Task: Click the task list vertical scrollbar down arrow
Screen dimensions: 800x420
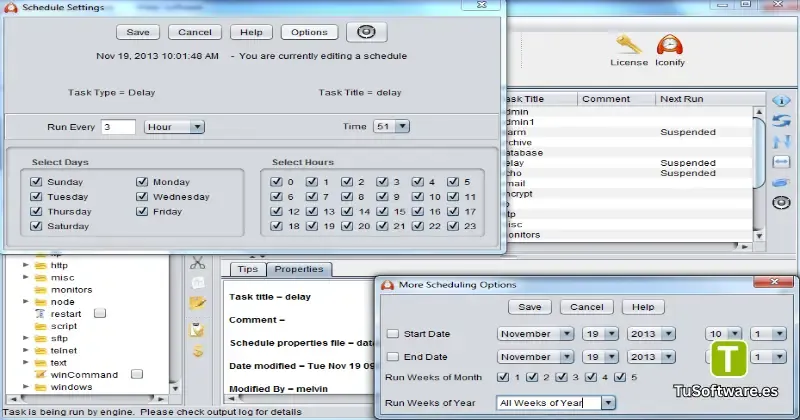Action: (759, 235)
